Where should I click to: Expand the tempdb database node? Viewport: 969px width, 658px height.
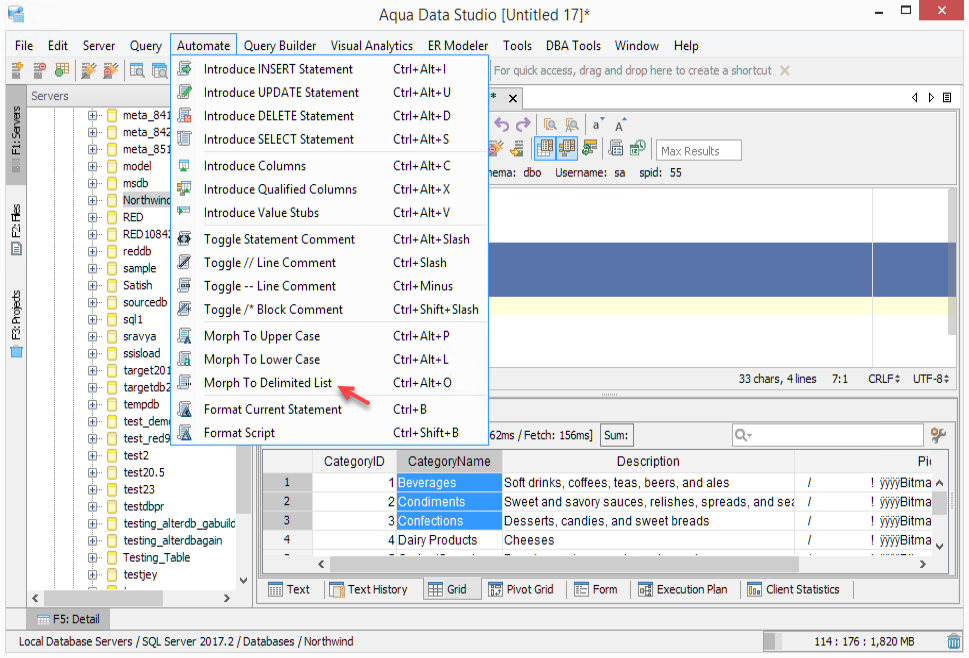click(93, 404)
